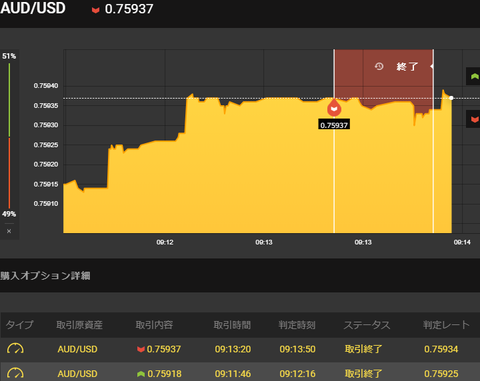
Task: Click the 判定レート column header
Action: [x=446, y=325]
